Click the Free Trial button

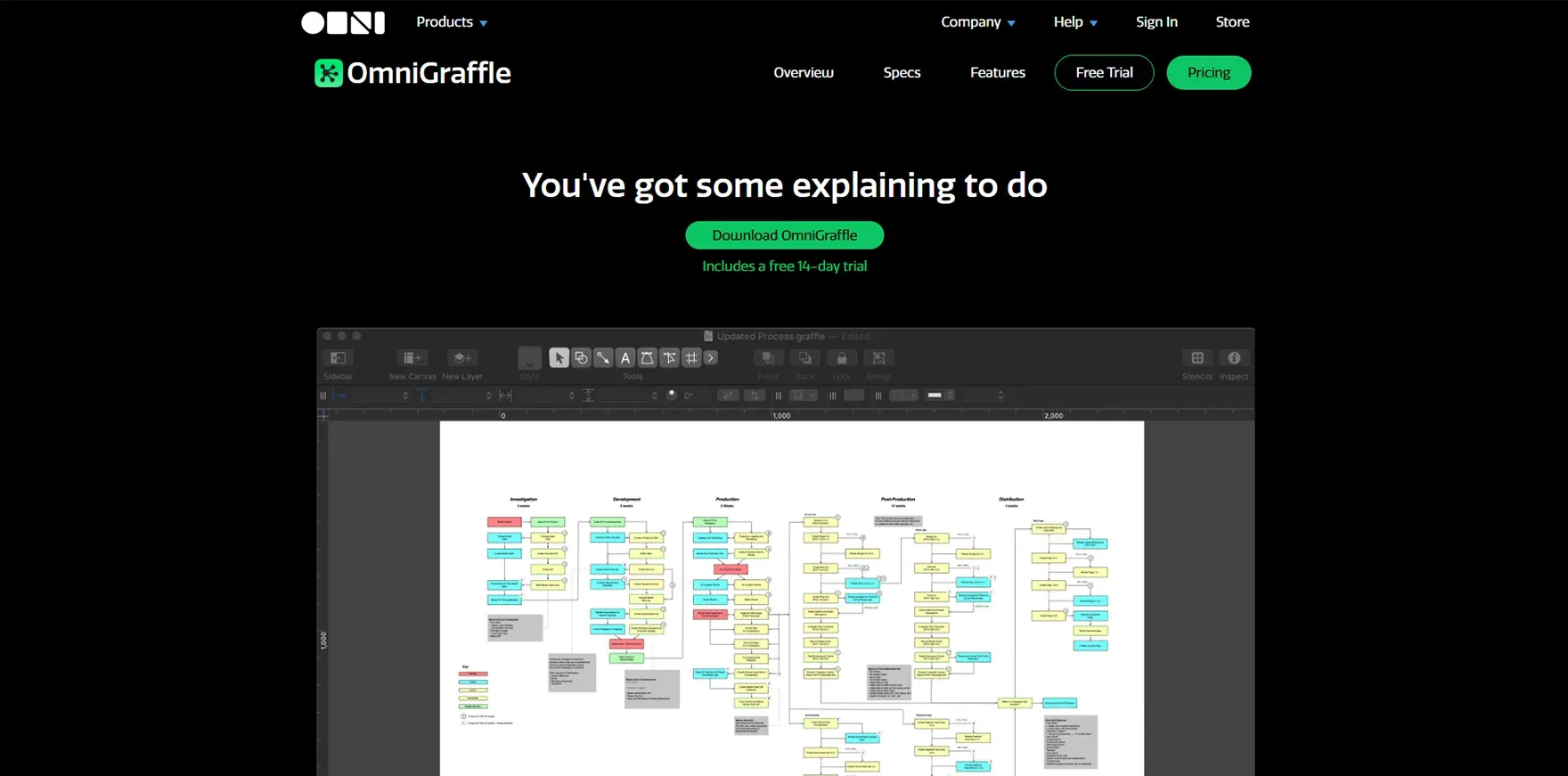1104,73
